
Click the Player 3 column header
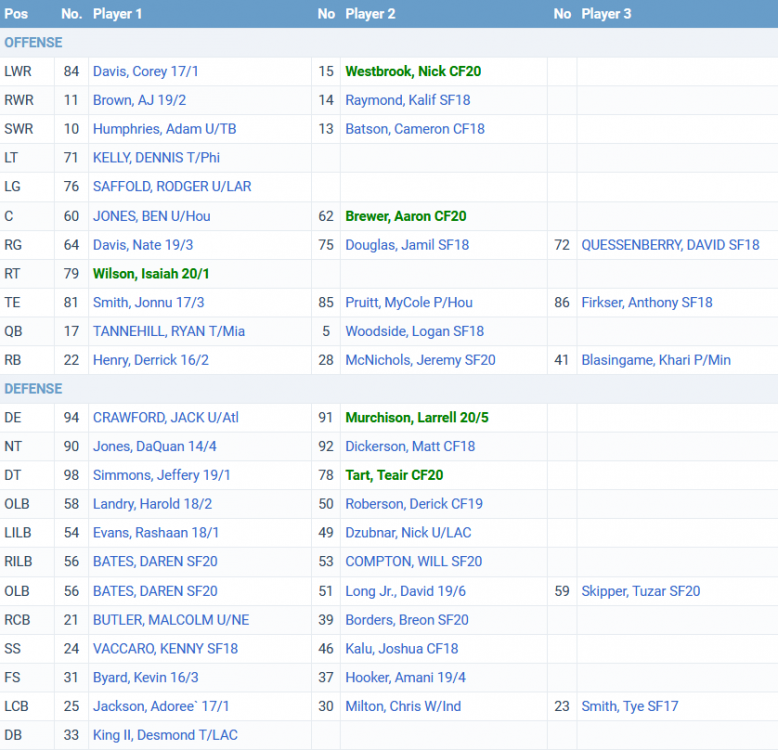pos(606,14)
